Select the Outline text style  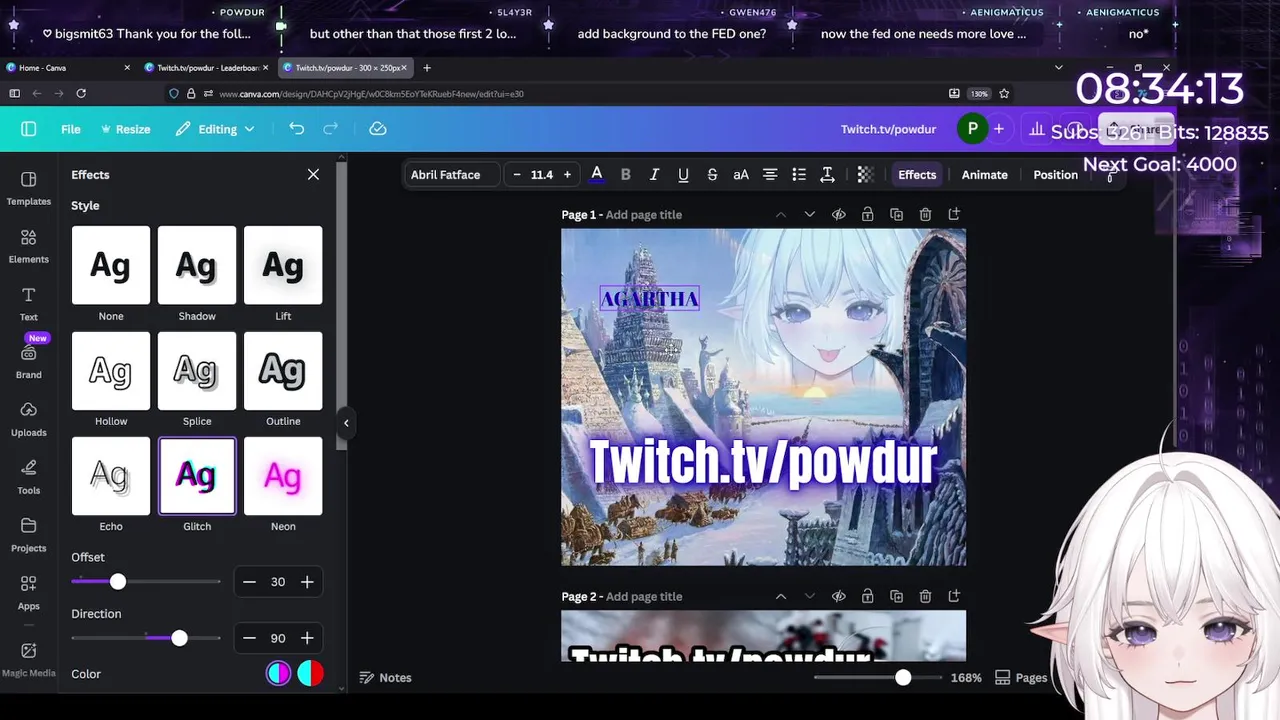[x=283, y=371]
